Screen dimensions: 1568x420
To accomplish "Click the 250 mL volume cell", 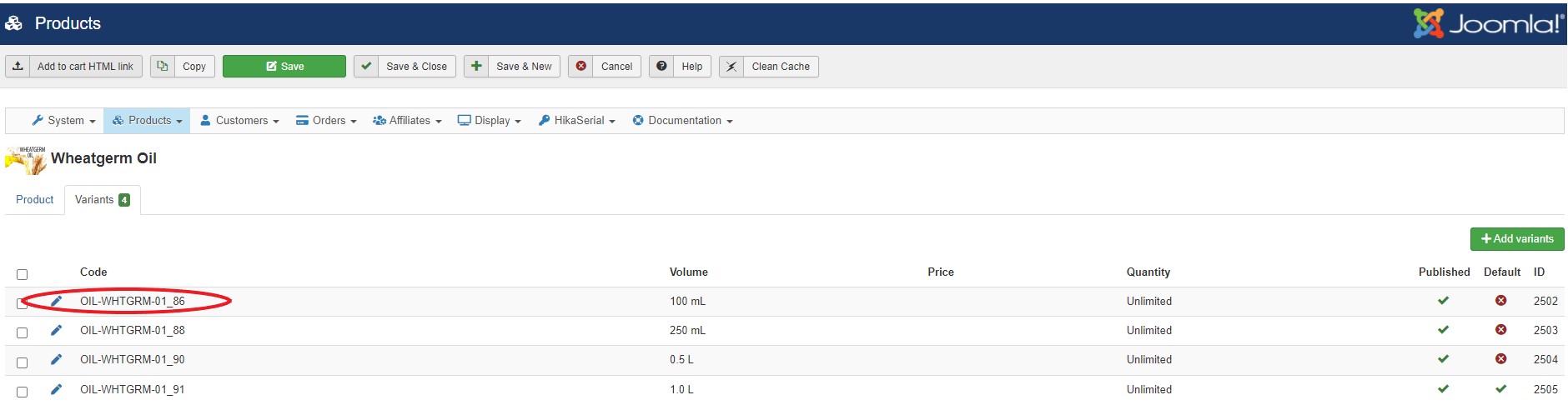I will click(x=687, y=330).
